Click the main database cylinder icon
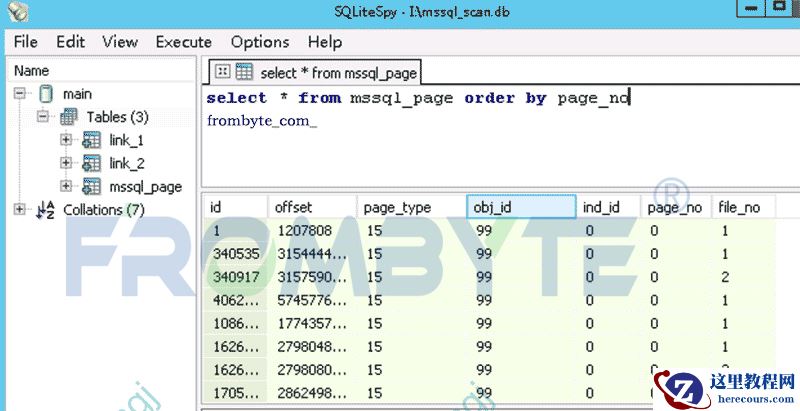Viewport: 800px width, 411px height. 46,94
